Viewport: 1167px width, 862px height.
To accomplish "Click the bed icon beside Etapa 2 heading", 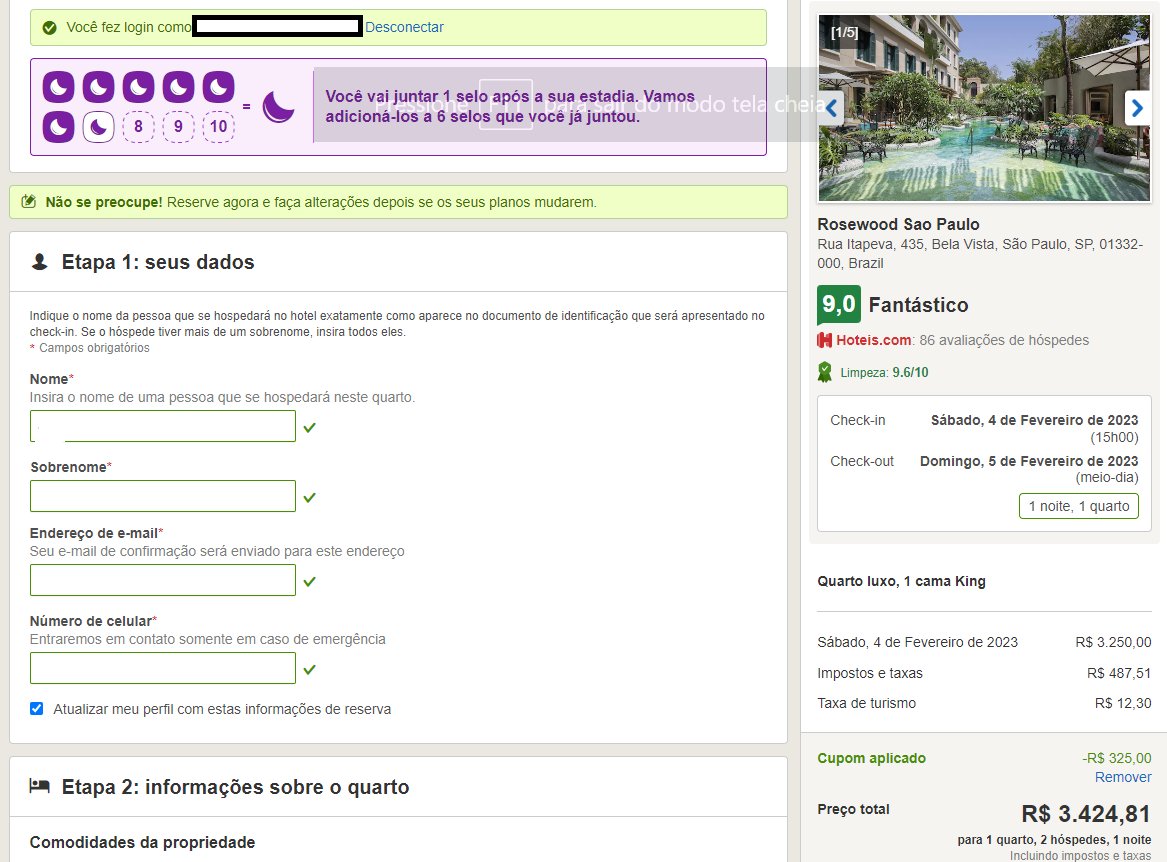I will click(39, 785).
